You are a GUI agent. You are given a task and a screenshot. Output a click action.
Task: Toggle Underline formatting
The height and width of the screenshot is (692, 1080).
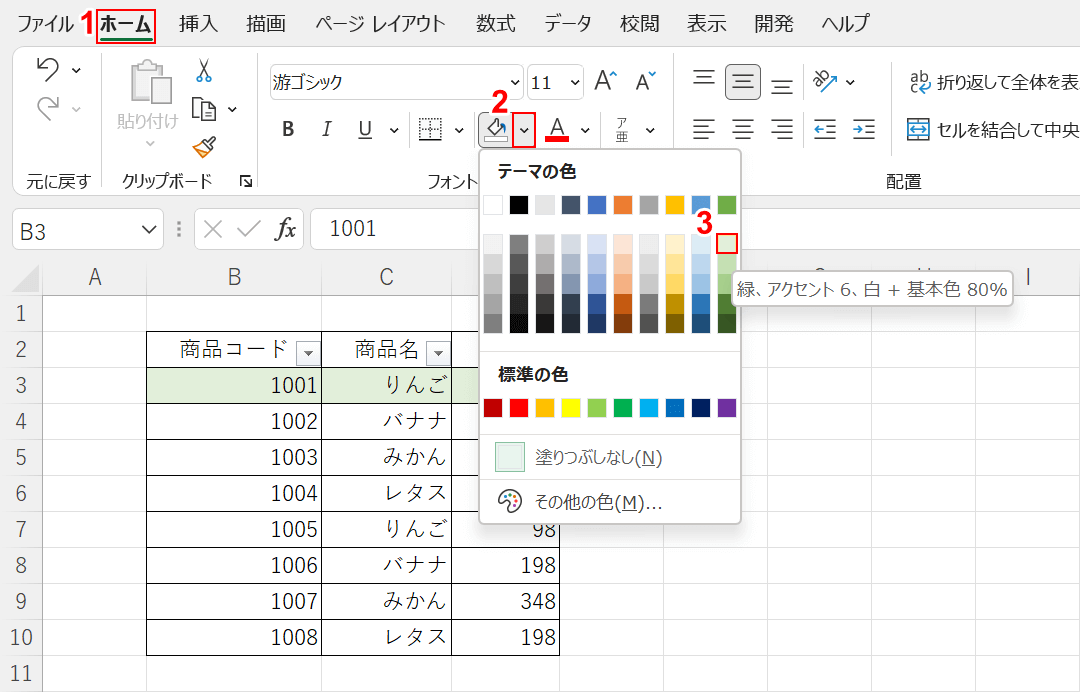tap(365, 129)
